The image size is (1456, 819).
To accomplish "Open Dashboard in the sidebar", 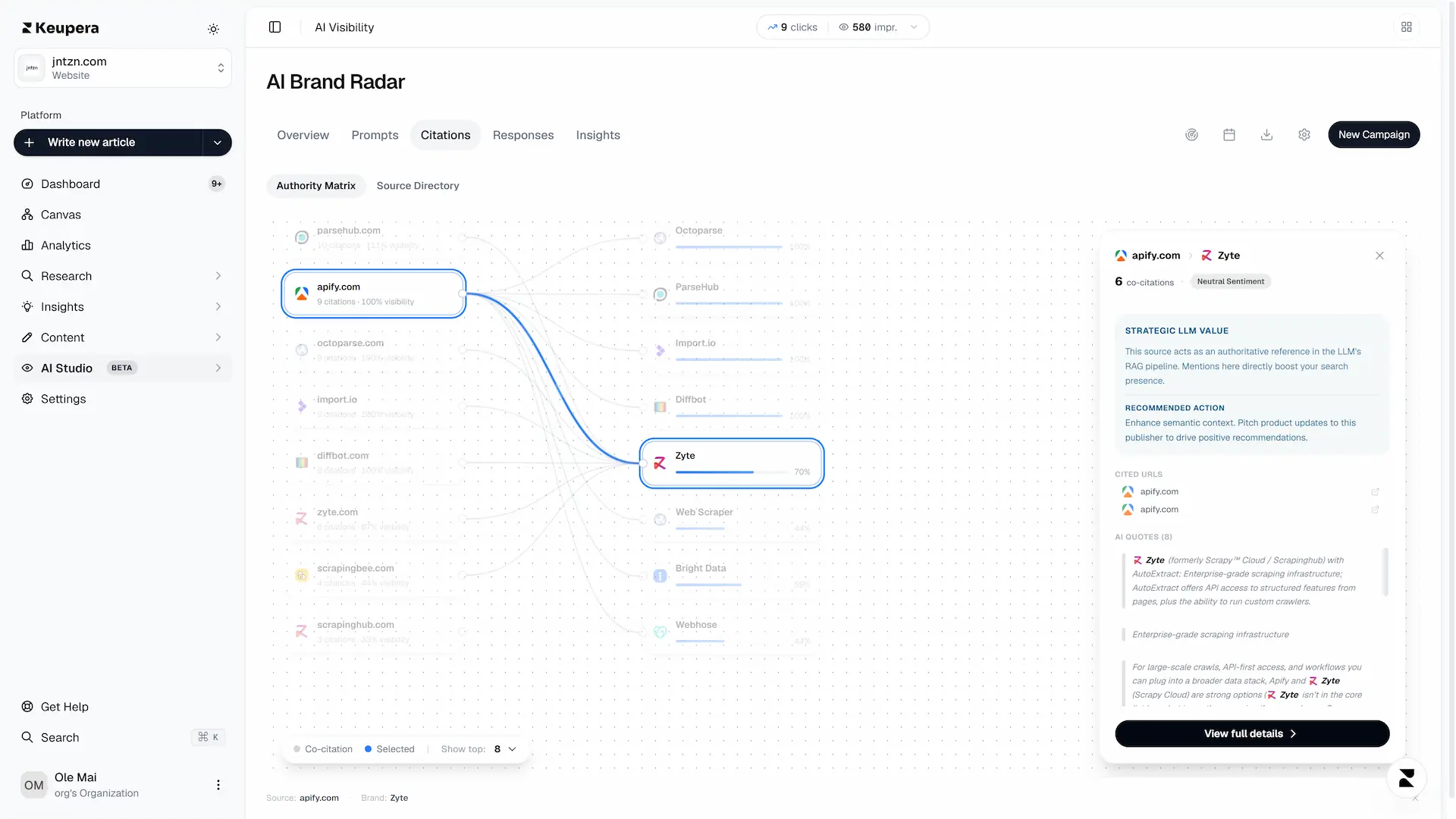I will 122,184.
